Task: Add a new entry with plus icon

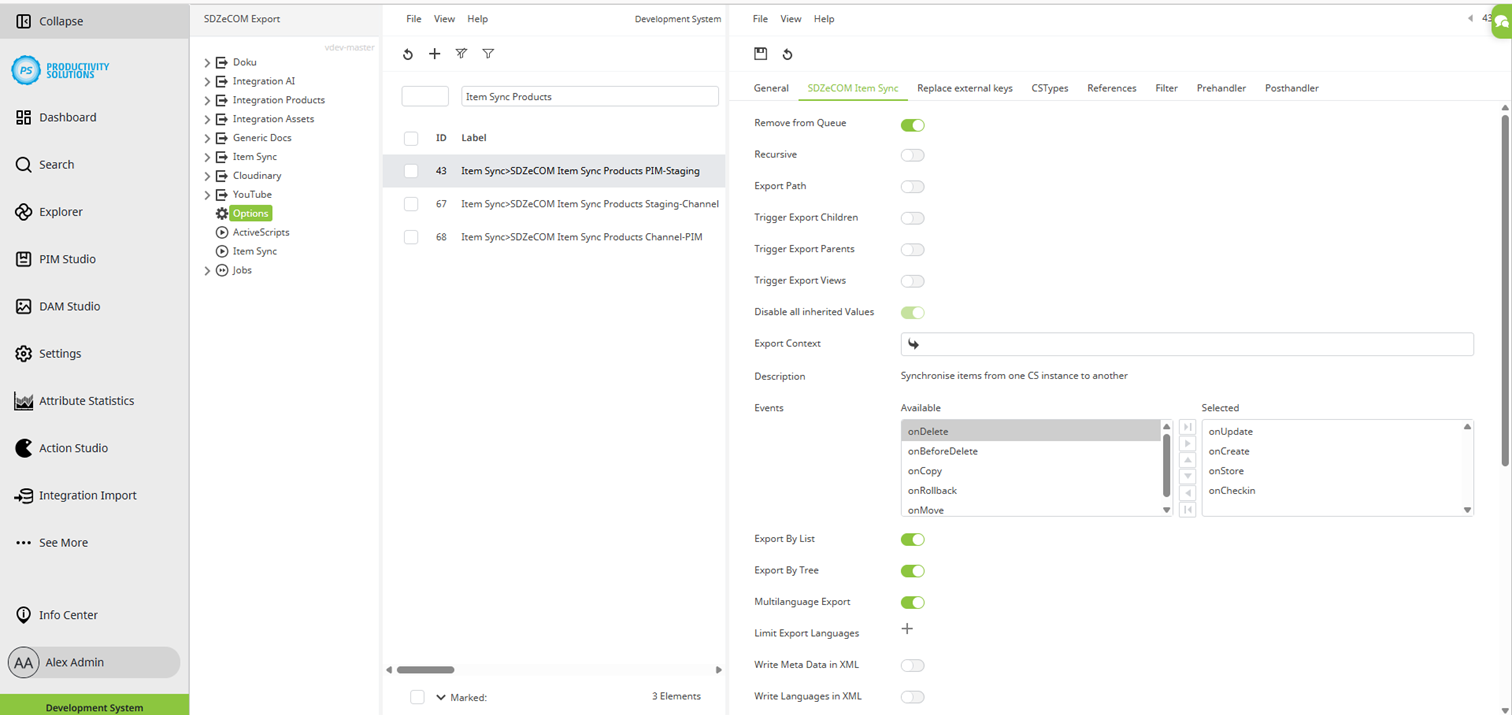Action: tap(434, 54)
